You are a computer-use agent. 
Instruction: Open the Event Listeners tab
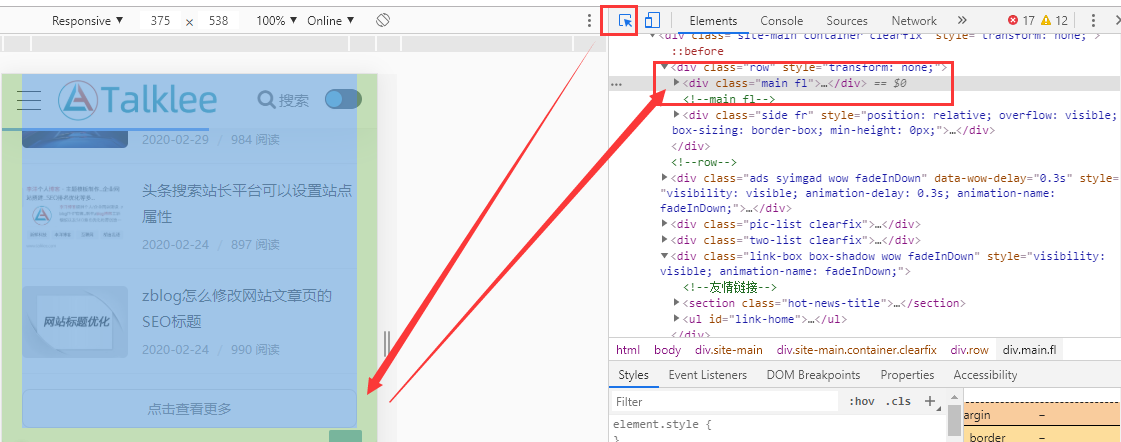tap(707, 375)
